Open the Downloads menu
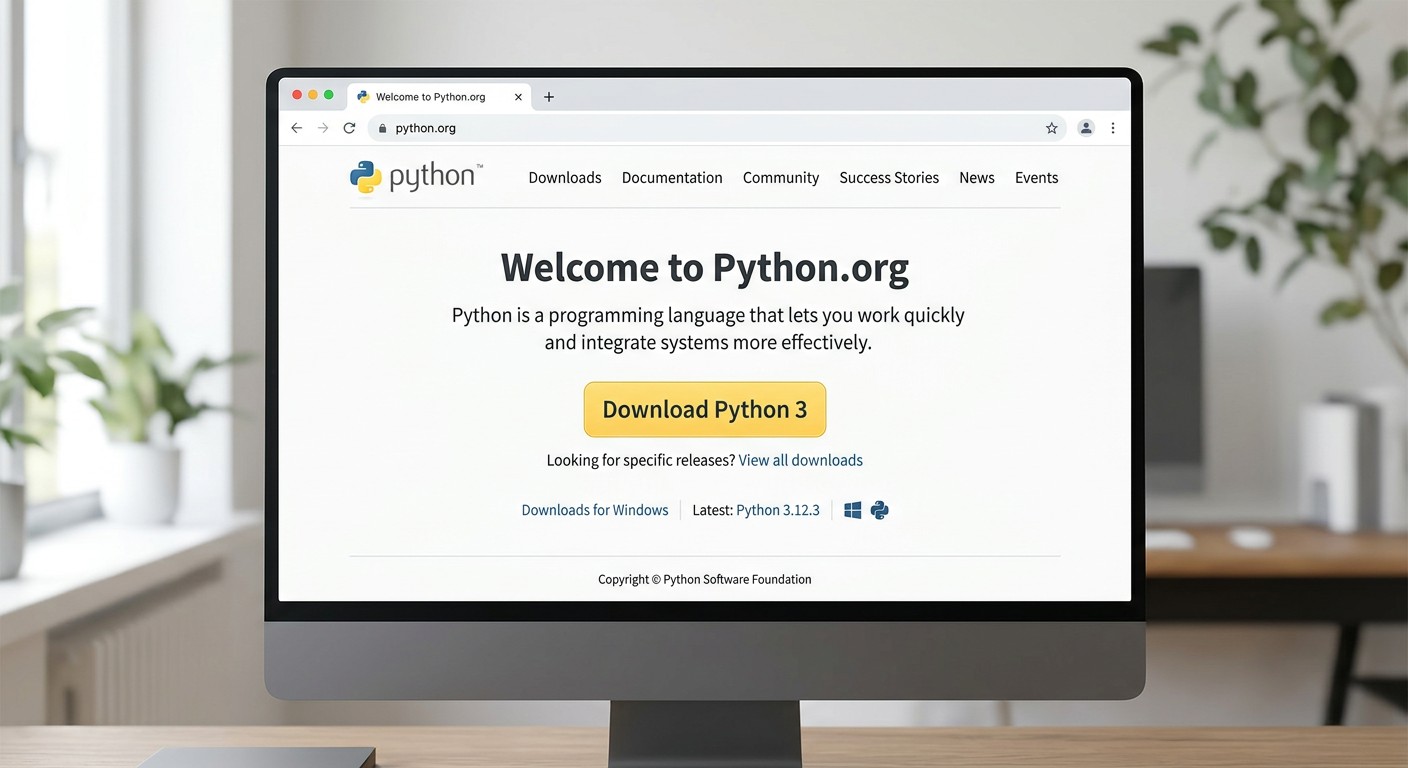1408x768 pixels. [565, 178]
